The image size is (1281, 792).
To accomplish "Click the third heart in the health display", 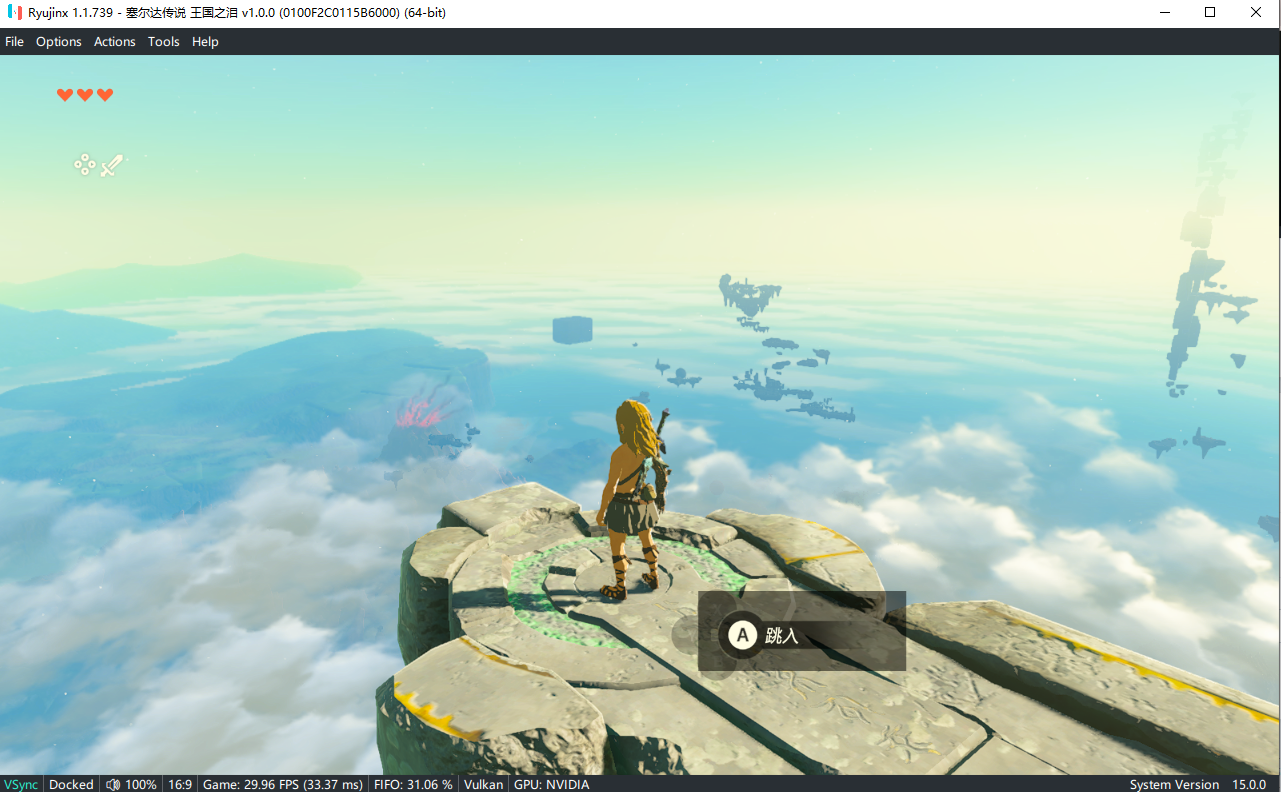I will 105,95.
